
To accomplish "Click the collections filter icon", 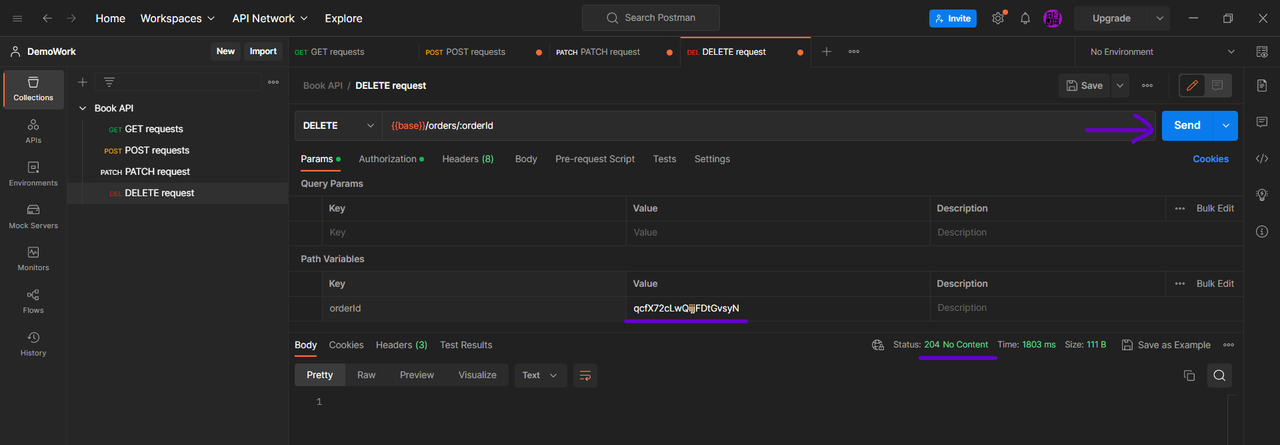I will coord(109,82).
